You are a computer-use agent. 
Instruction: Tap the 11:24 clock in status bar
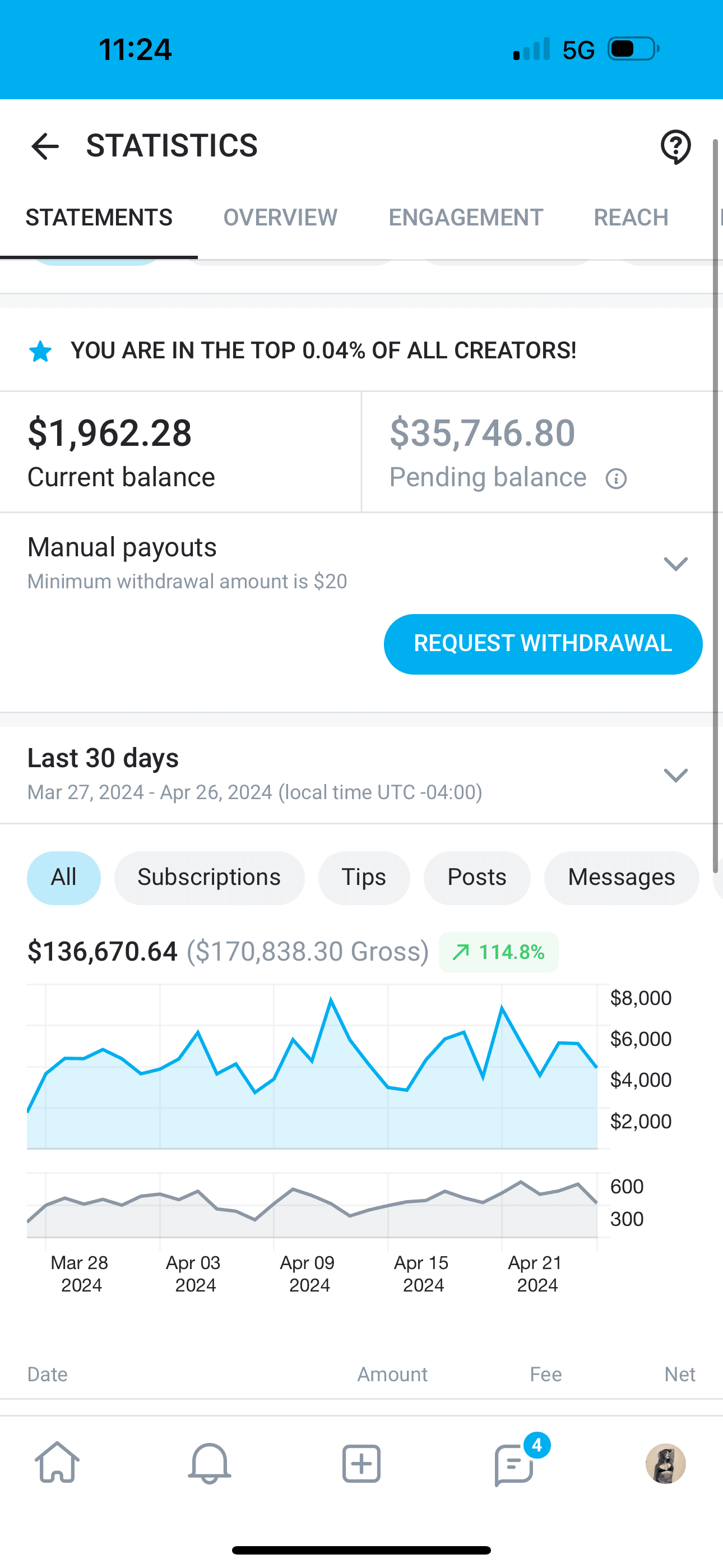coord(135,49)
